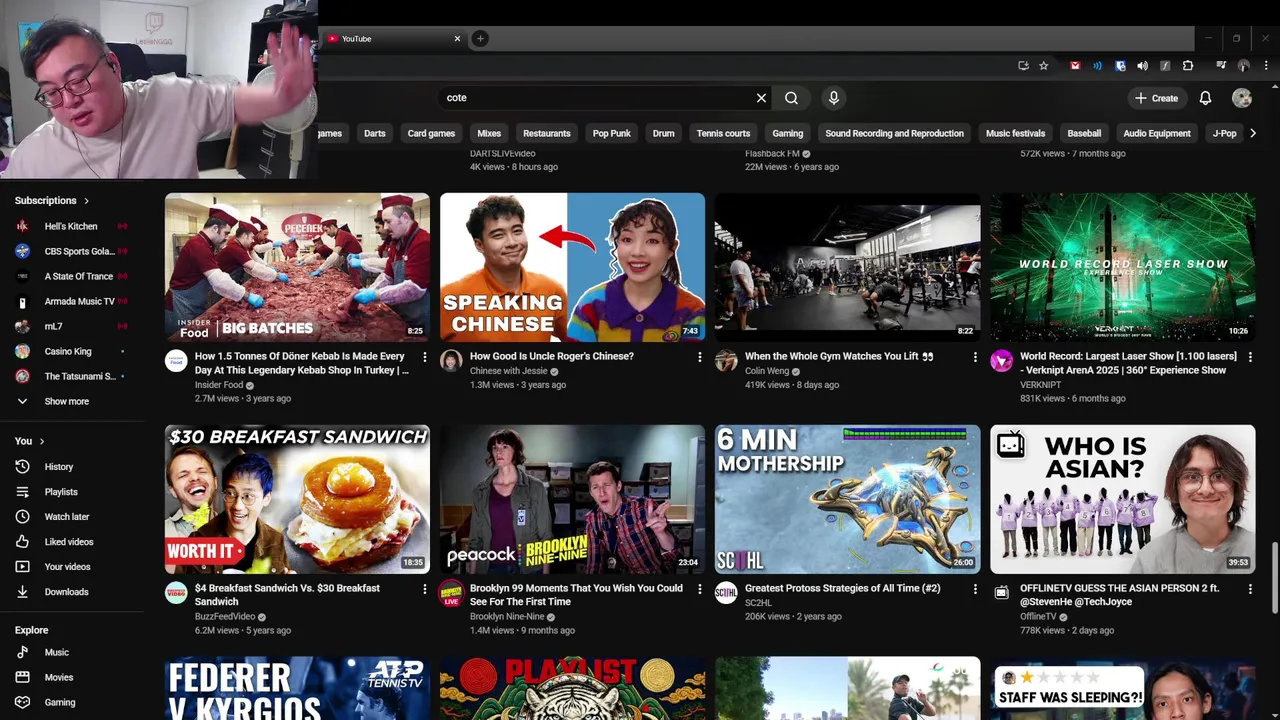Open the Chinese with Jessie channel link
This screenshot has width=1280, height=720.
(x=508, y=371)
